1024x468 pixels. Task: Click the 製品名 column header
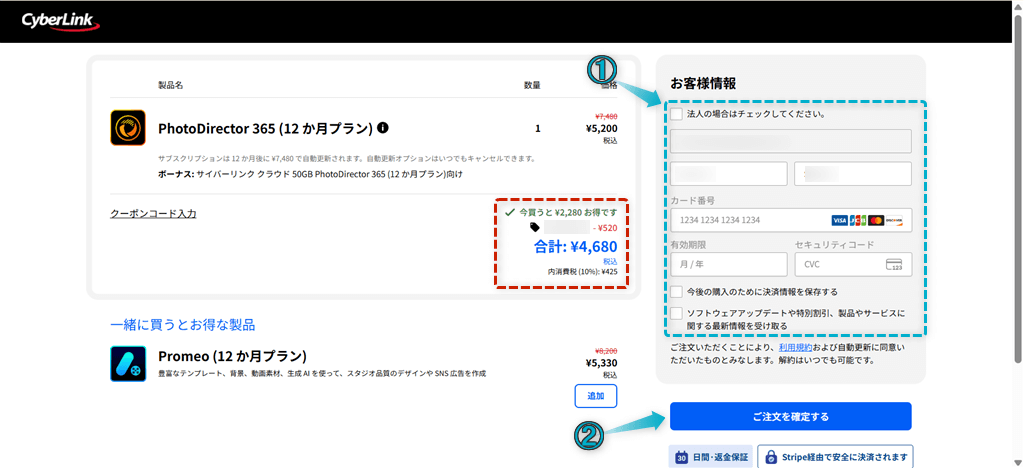pos(170,86)
